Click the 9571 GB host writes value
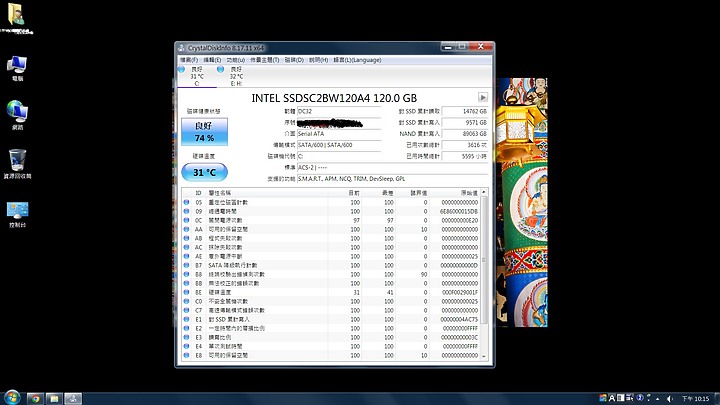Screen dimensions: 720x405 465,123
